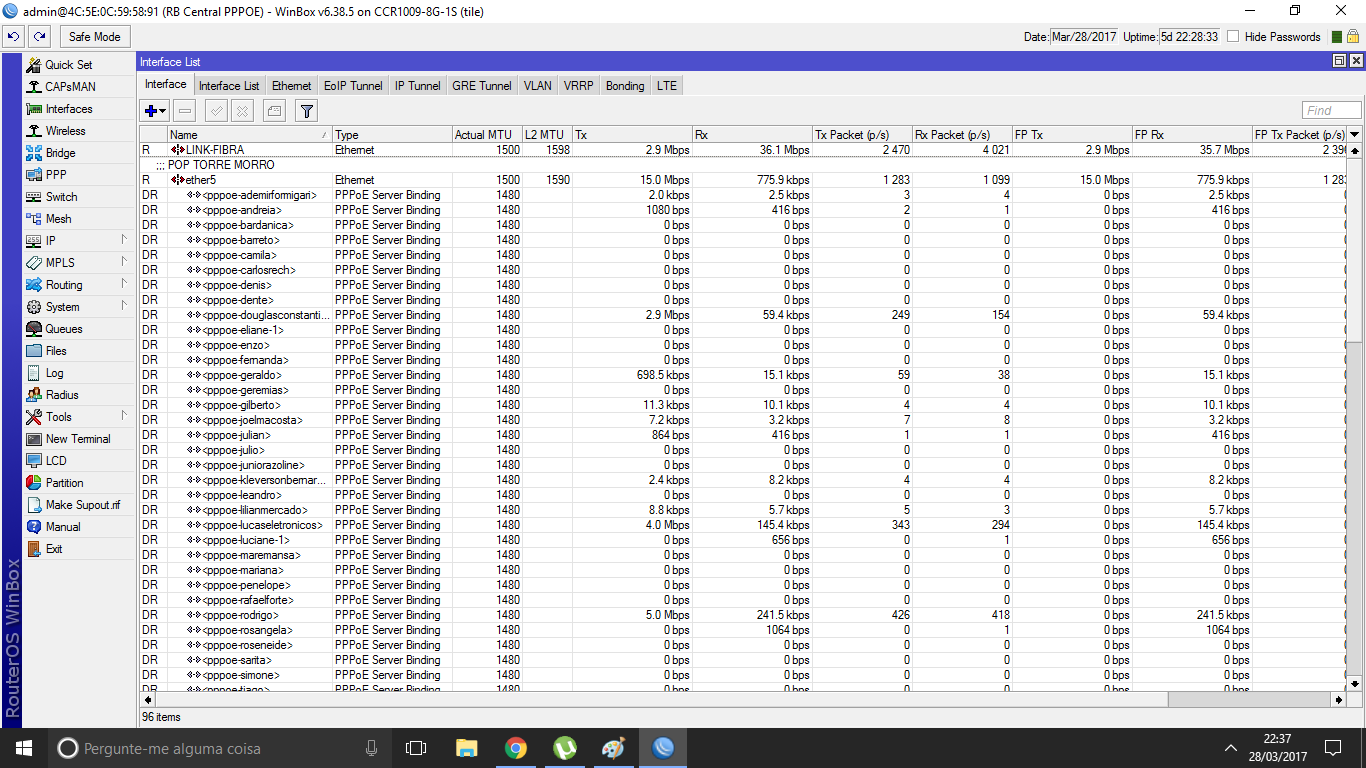Click the Disable (X) toolbar button
This screenshot has width=1366, height=768.
pos(242,111)
